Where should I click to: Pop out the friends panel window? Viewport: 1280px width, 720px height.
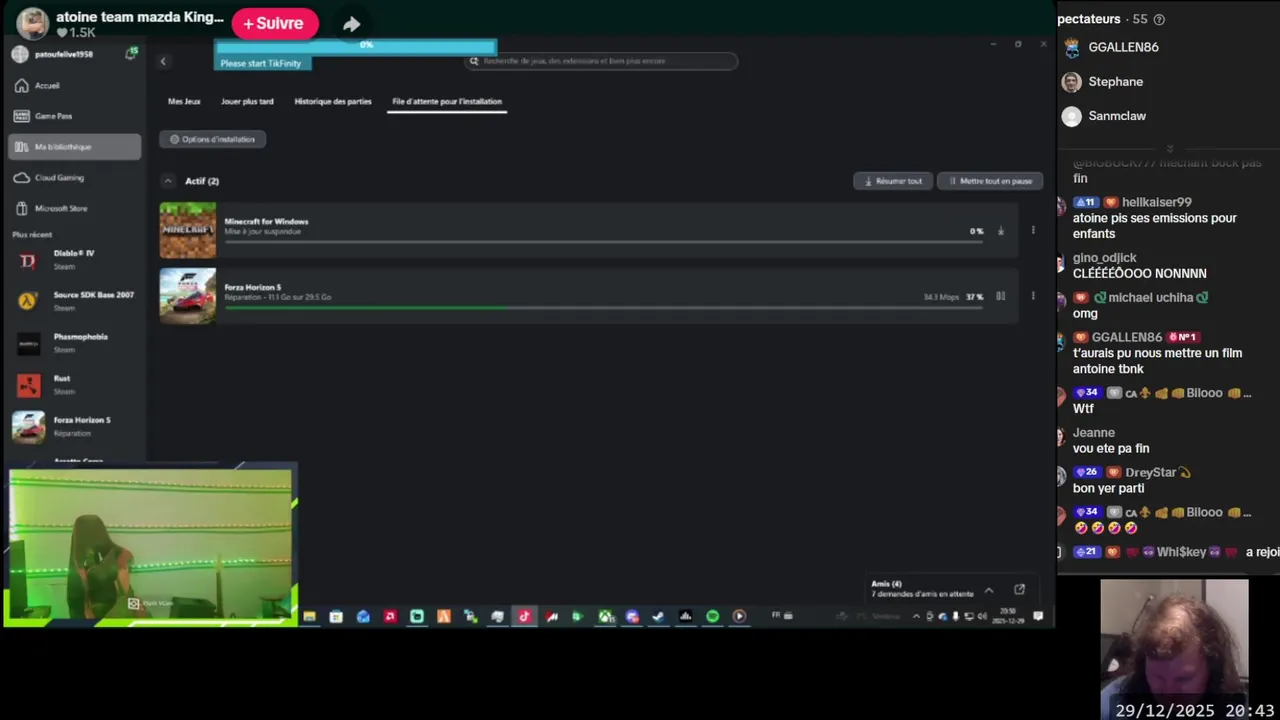(1019, 590)
